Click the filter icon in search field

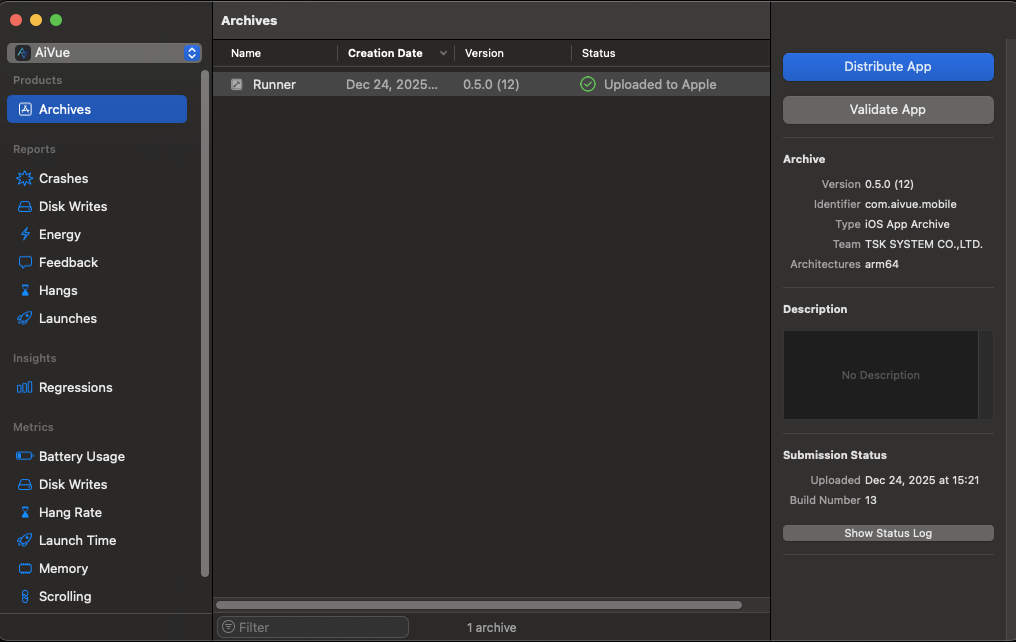(x=229, y=626)
